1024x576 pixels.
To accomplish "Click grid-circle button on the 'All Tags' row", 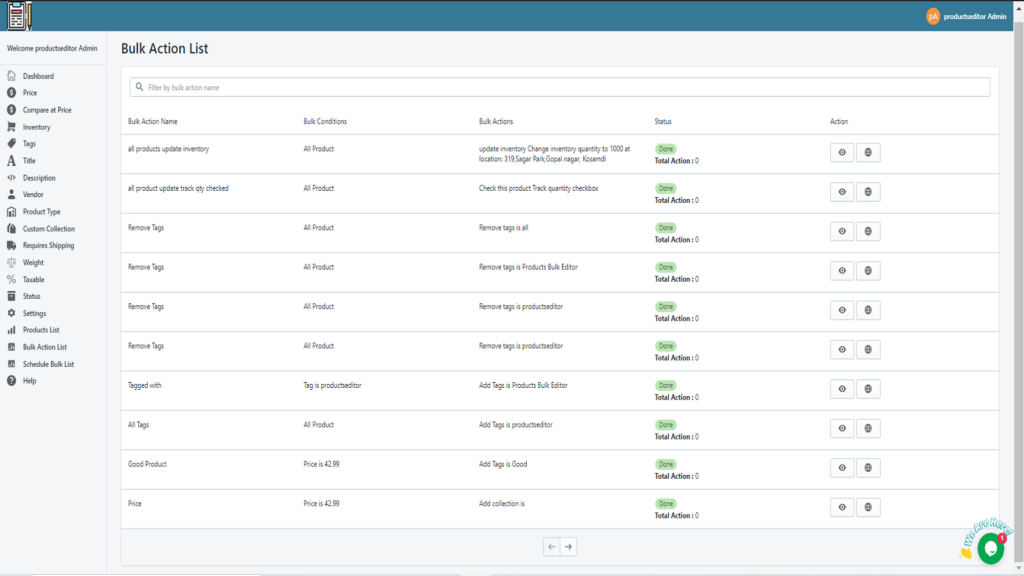I will [x=868, y=428].
